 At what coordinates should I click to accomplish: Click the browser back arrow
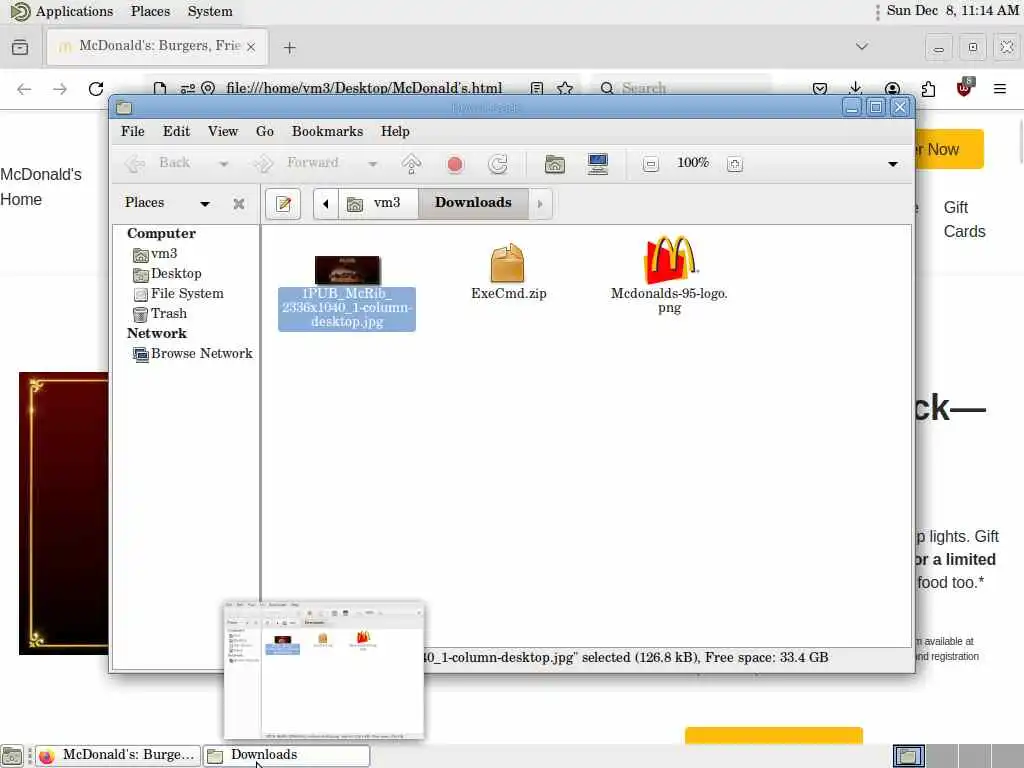pos(24,89)
